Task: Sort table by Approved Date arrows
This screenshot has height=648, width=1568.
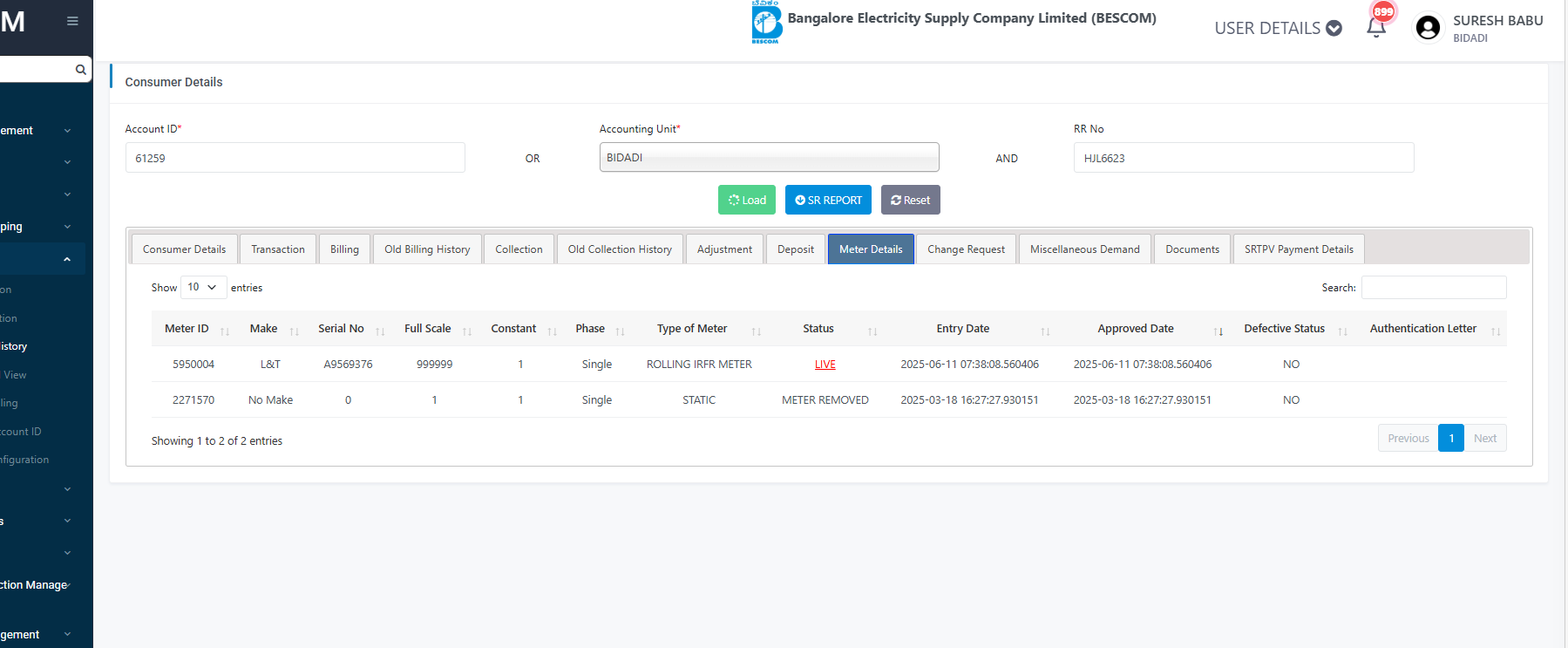Action: (1218, 331)
